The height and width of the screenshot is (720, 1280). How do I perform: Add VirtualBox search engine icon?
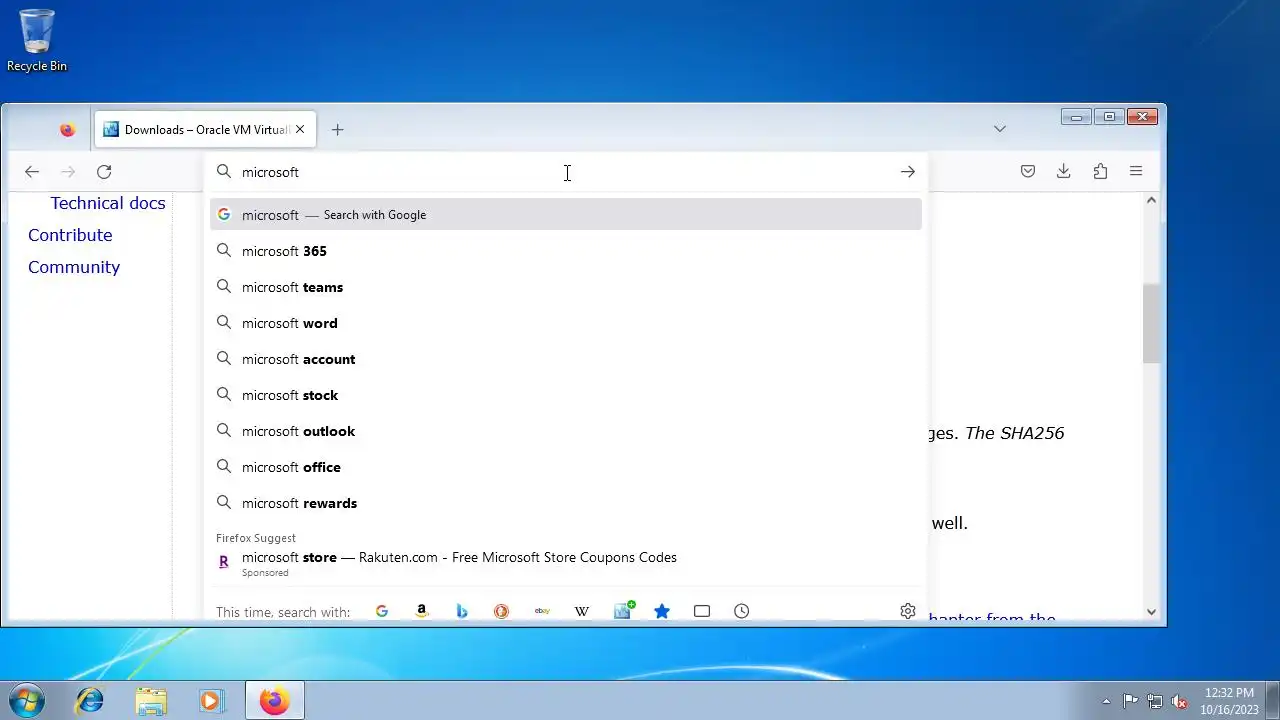pyautogui.click(x=623, y=610)
